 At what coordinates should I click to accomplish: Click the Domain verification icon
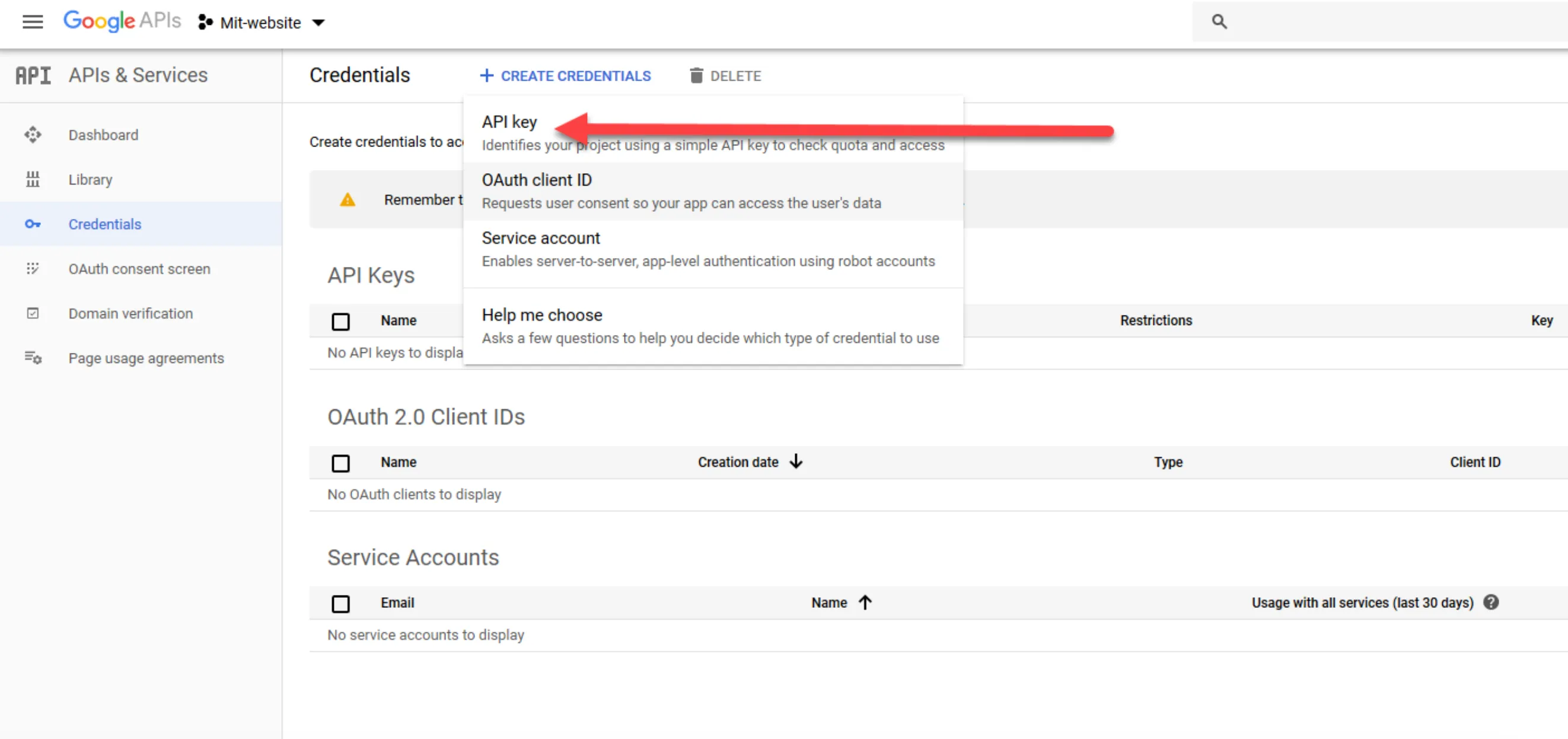coord(32,314)
